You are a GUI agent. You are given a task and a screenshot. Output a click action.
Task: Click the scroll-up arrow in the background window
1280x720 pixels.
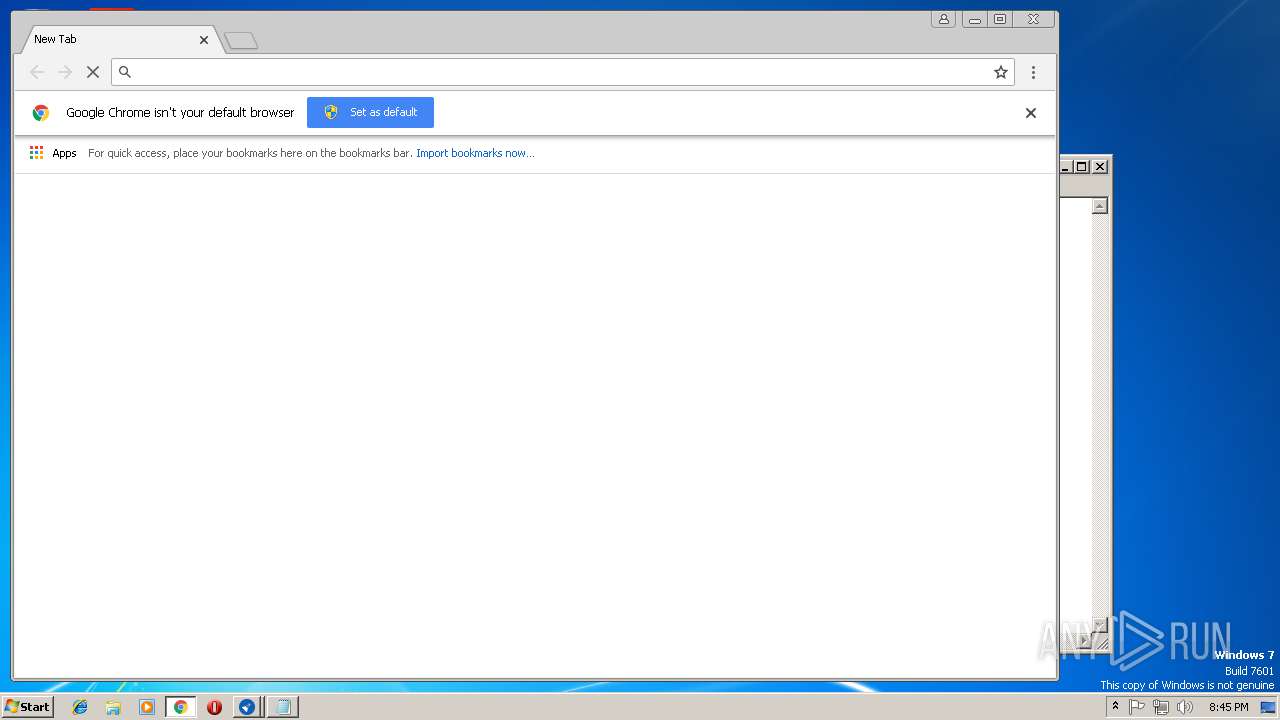(x=1100, y=206)
